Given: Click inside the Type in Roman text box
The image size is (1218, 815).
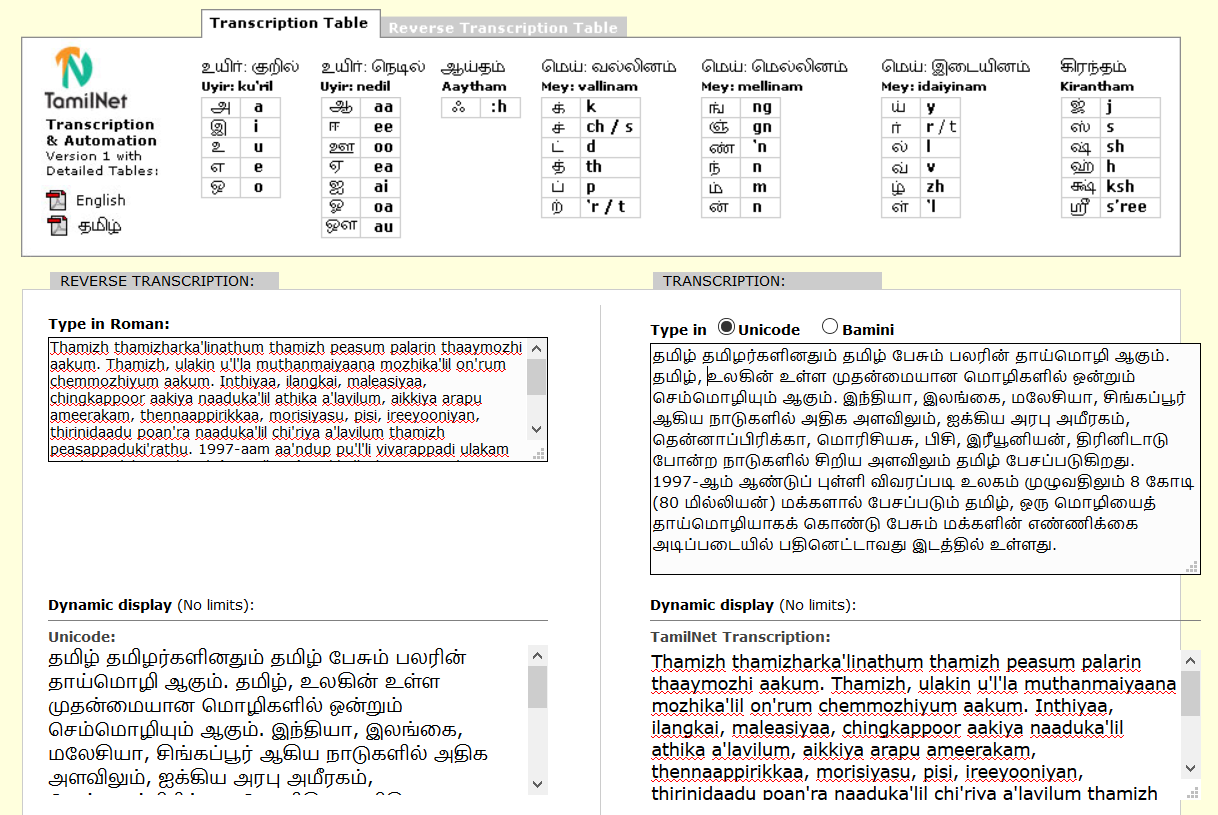Looking at the screenshot, I should (x=288, y=399).
